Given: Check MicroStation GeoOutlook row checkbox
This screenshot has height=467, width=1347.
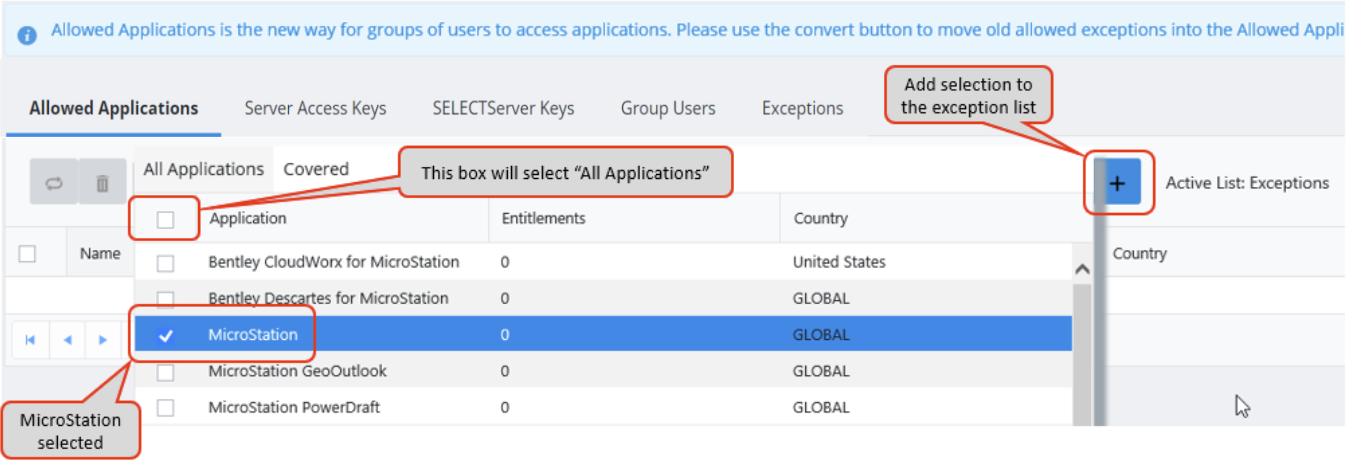Looking at the screenshot, I should [166, 372].
